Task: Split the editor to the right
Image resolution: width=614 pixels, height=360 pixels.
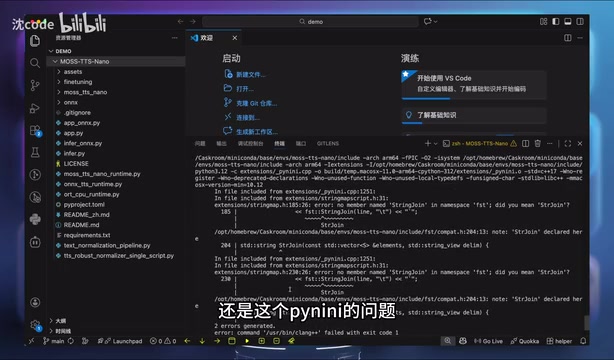Action: point(568,38)
